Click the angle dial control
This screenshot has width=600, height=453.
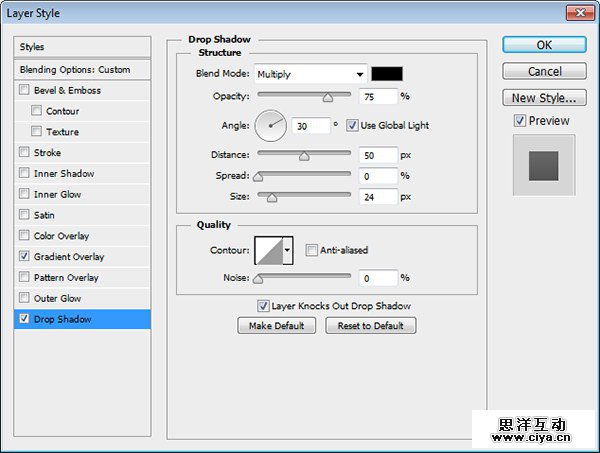pos(271,126)
